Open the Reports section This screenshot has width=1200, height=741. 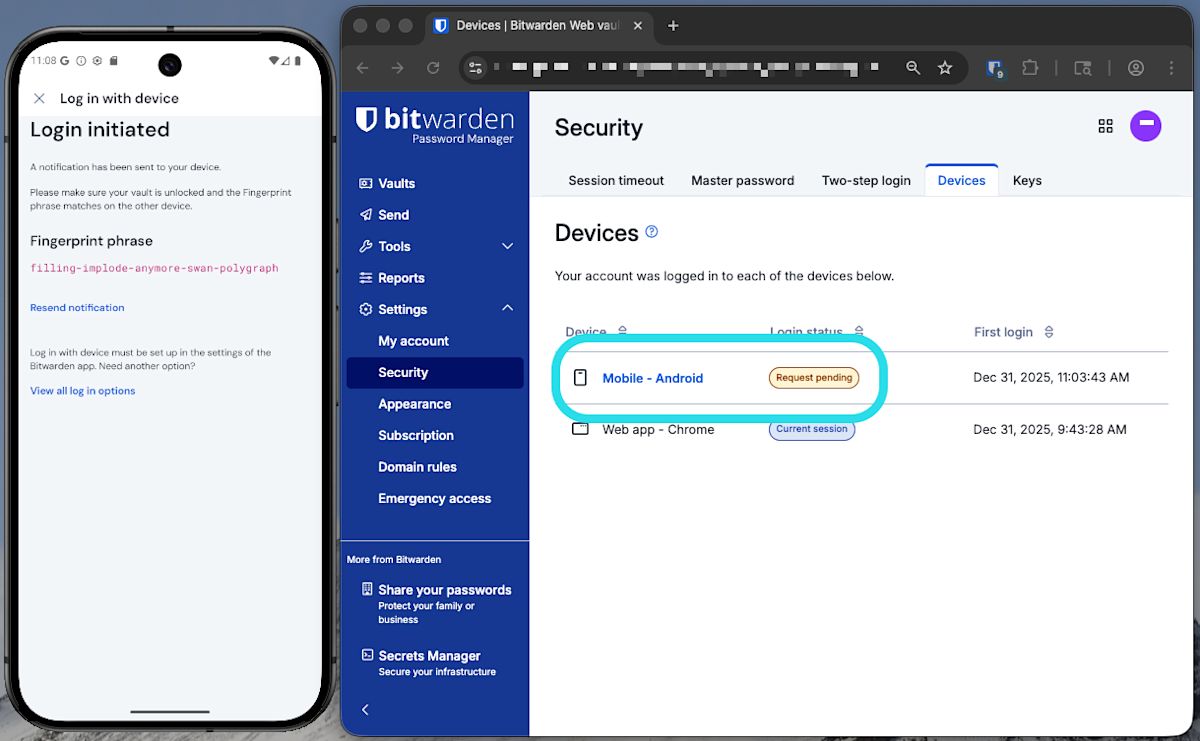pyautogui.click(x=400, y=277)
